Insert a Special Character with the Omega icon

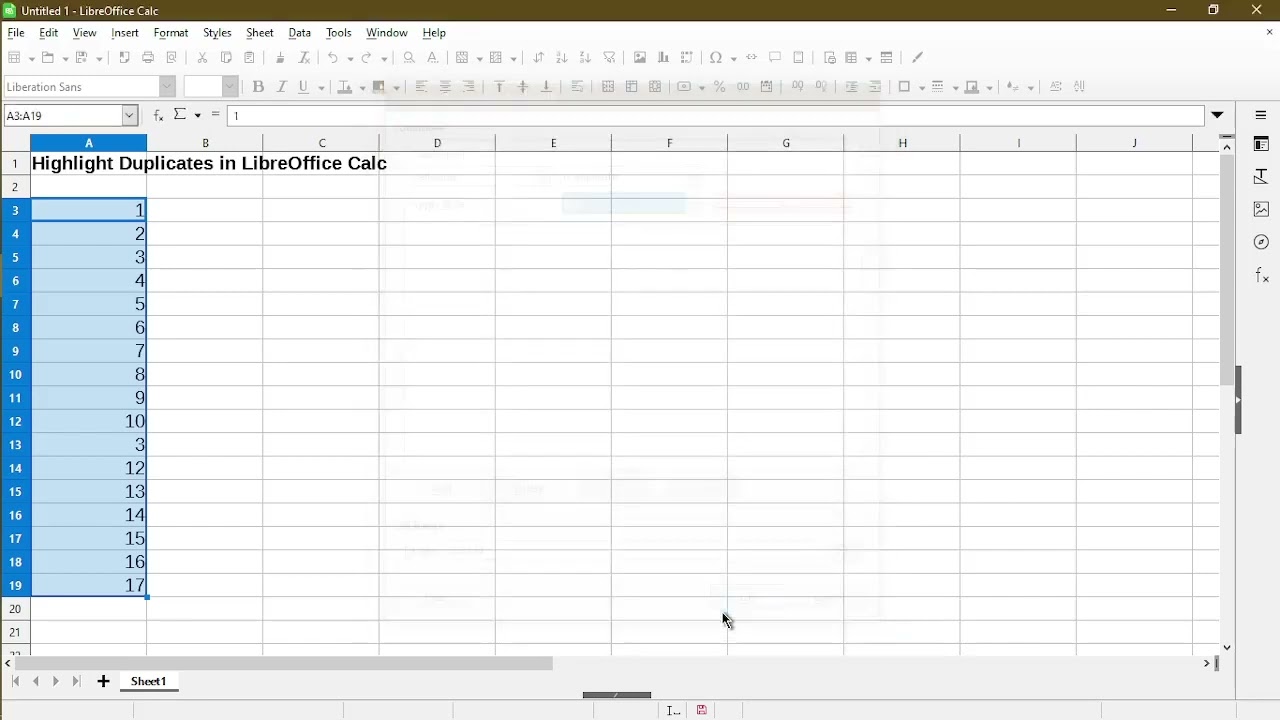716,57
